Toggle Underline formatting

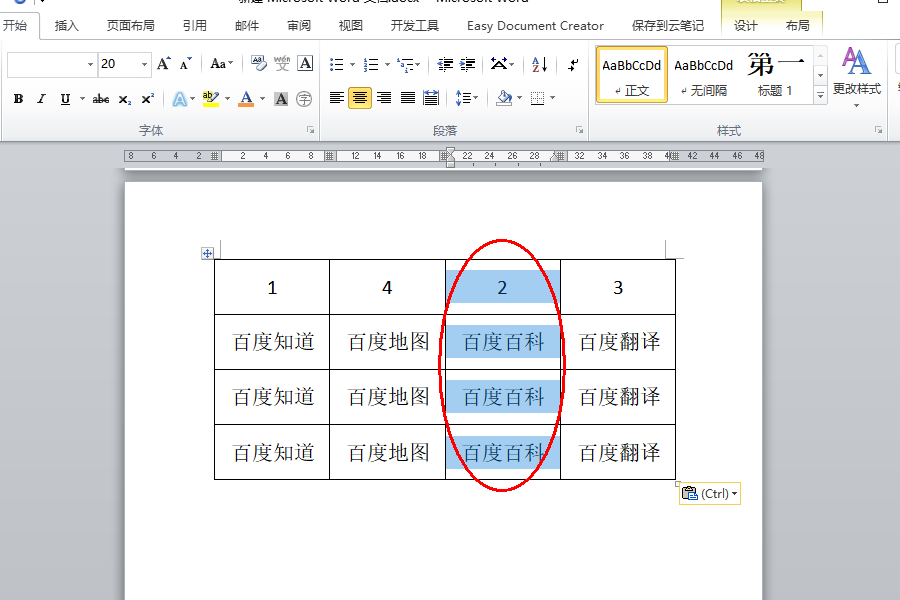click(65, 99)
